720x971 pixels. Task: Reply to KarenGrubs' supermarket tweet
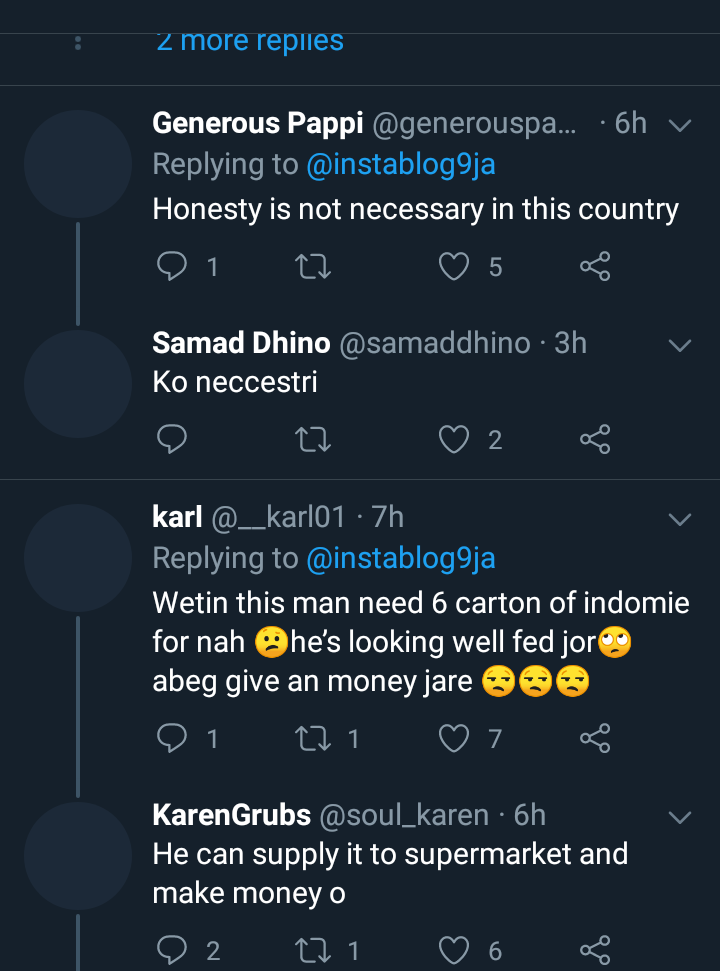(173, 950)
